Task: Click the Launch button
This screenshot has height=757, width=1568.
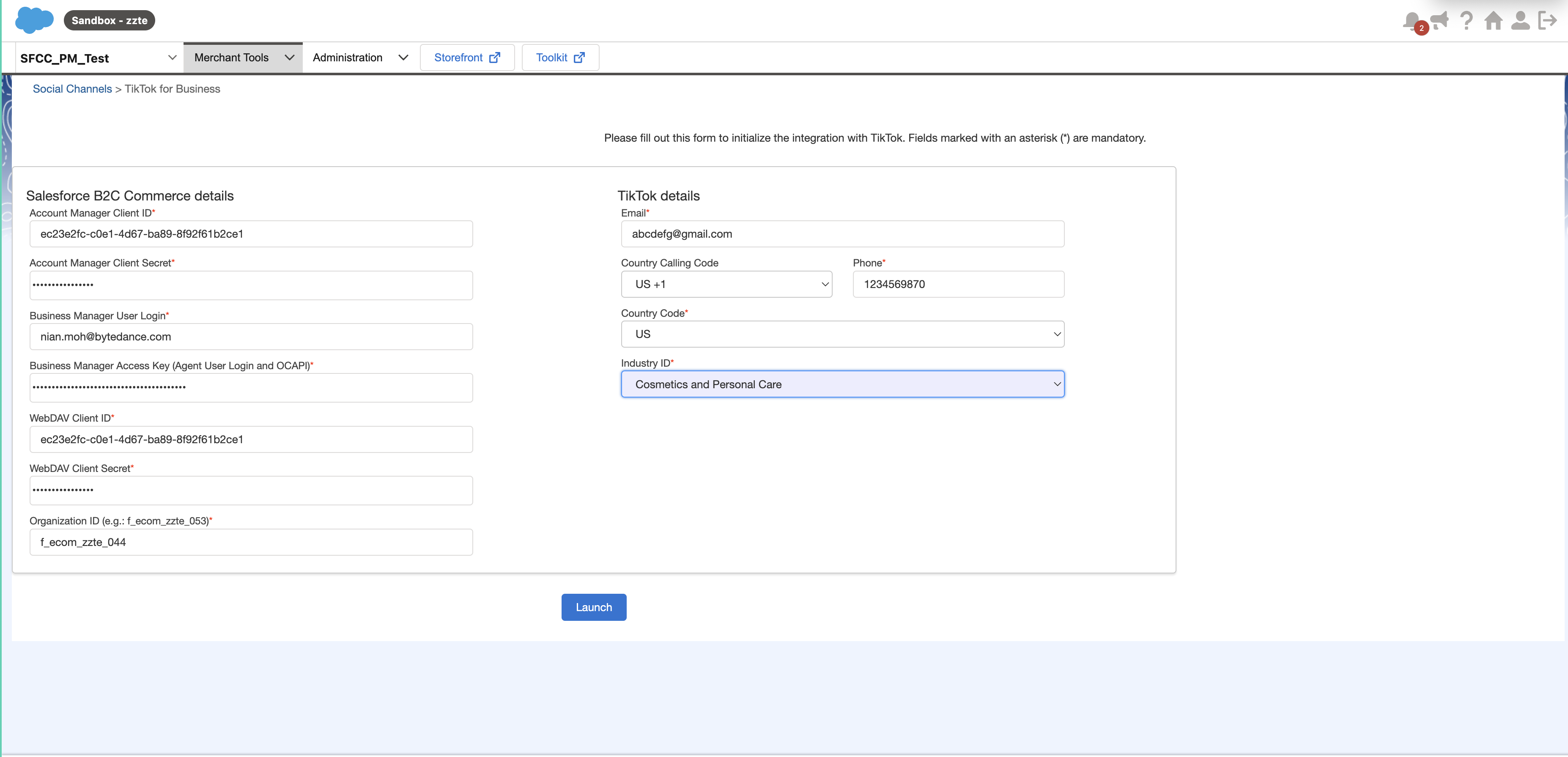Action: (x=593, y=607)
